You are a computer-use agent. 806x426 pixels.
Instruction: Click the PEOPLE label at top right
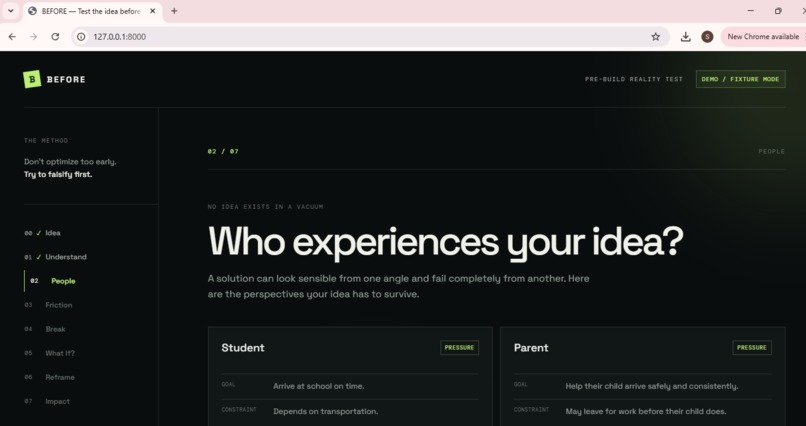(x=772, y=152)
